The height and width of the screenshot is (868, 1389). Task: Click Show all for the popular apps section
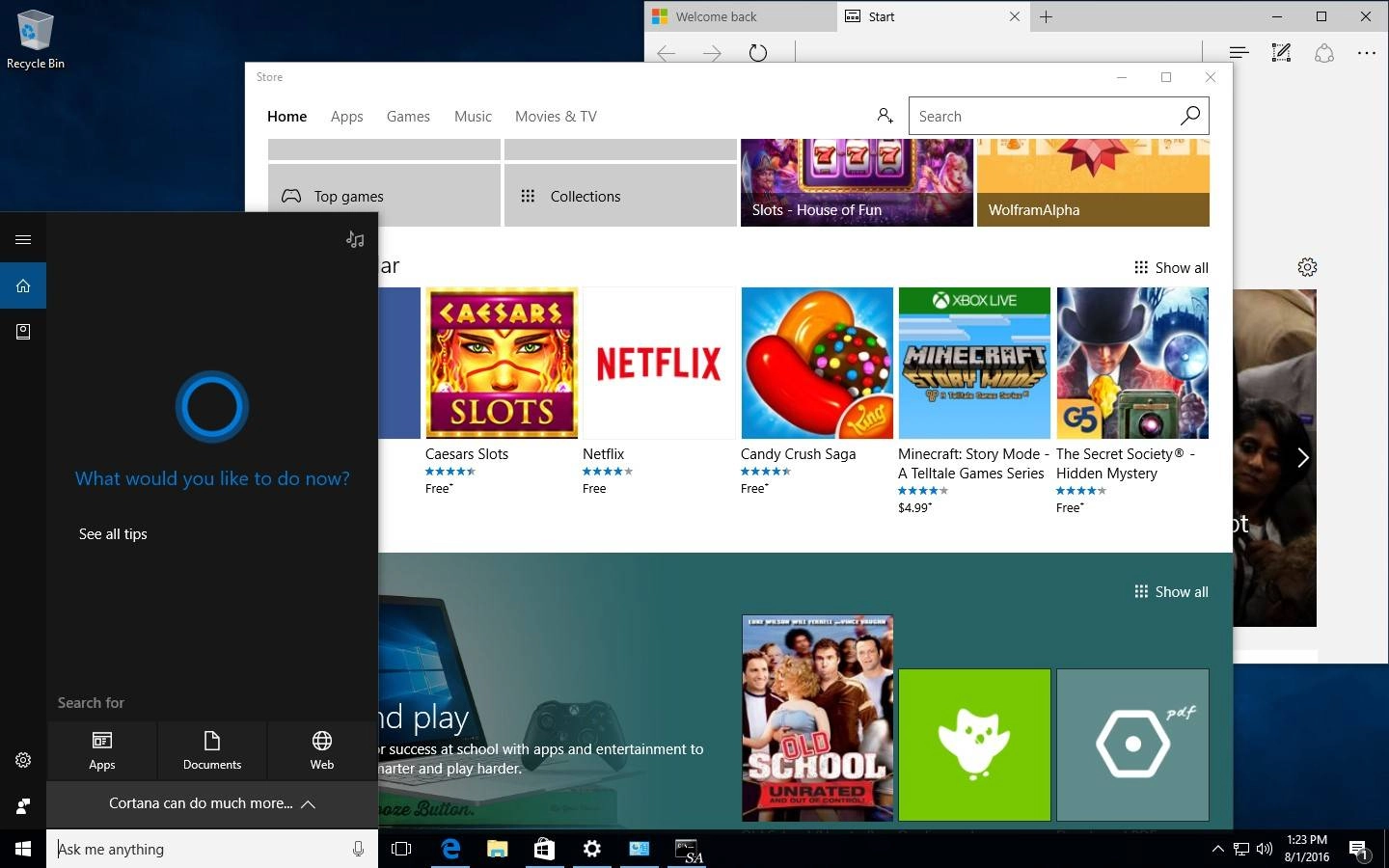pos(1171,267)
